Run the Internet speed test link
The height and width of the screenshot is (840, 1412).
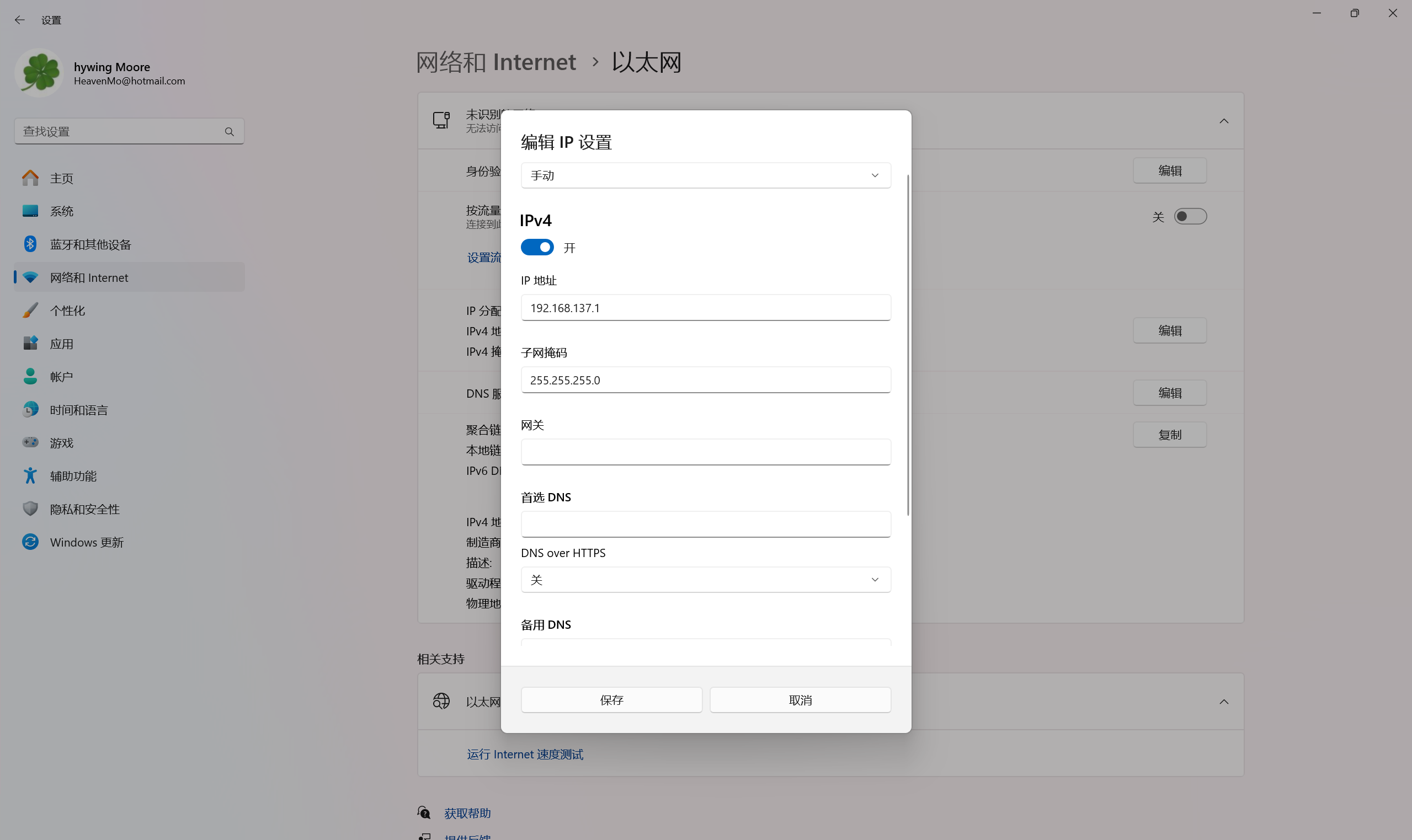[524, 753]
